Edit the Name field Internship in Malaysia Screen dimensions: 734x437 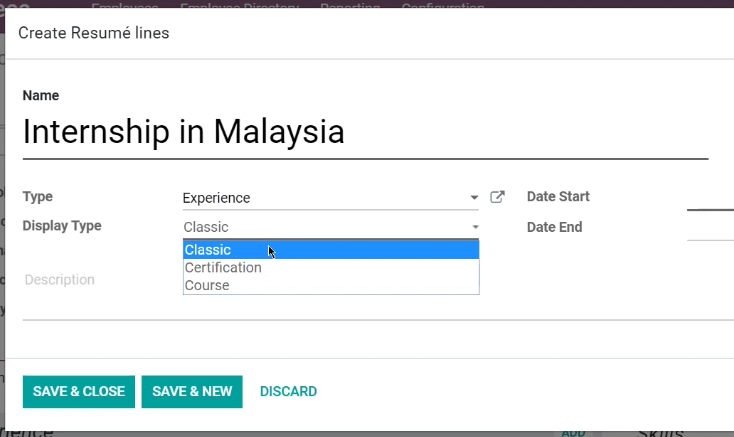point(365,133)
